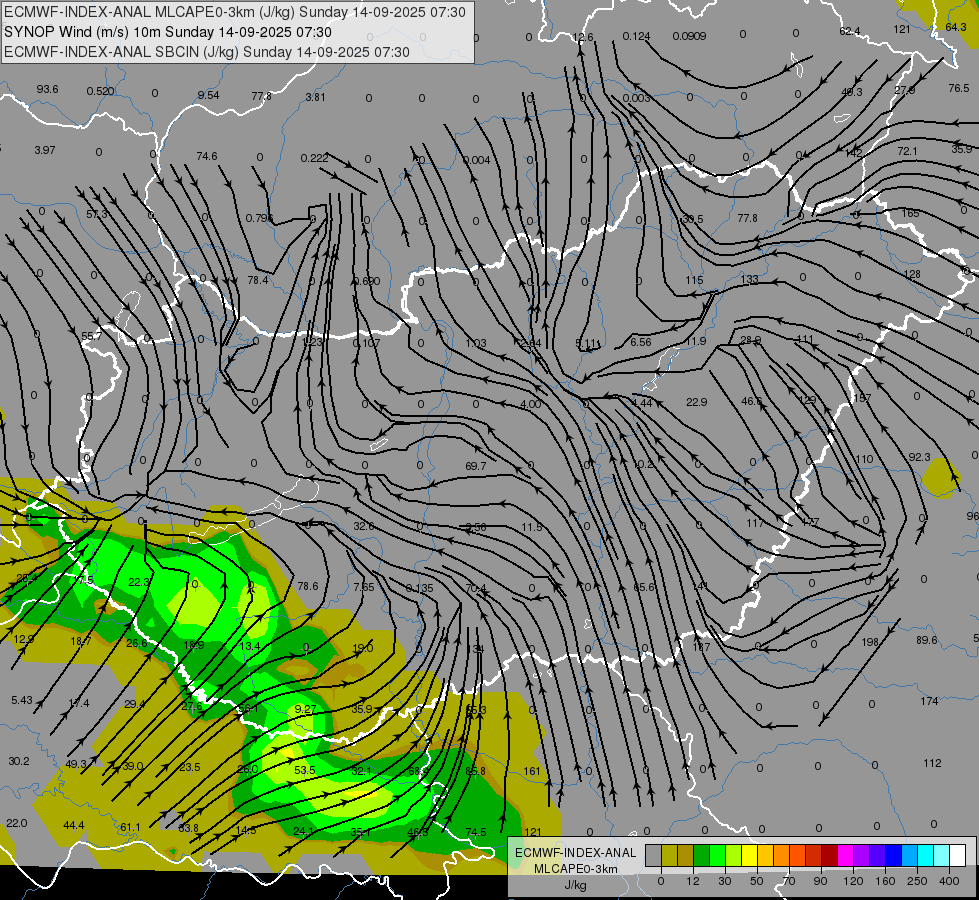Image resolution: width=979 pixels, height=900 pixels.
Task: Click the SYNOP Wind 10m header line
Action: (x=167, y=32)
